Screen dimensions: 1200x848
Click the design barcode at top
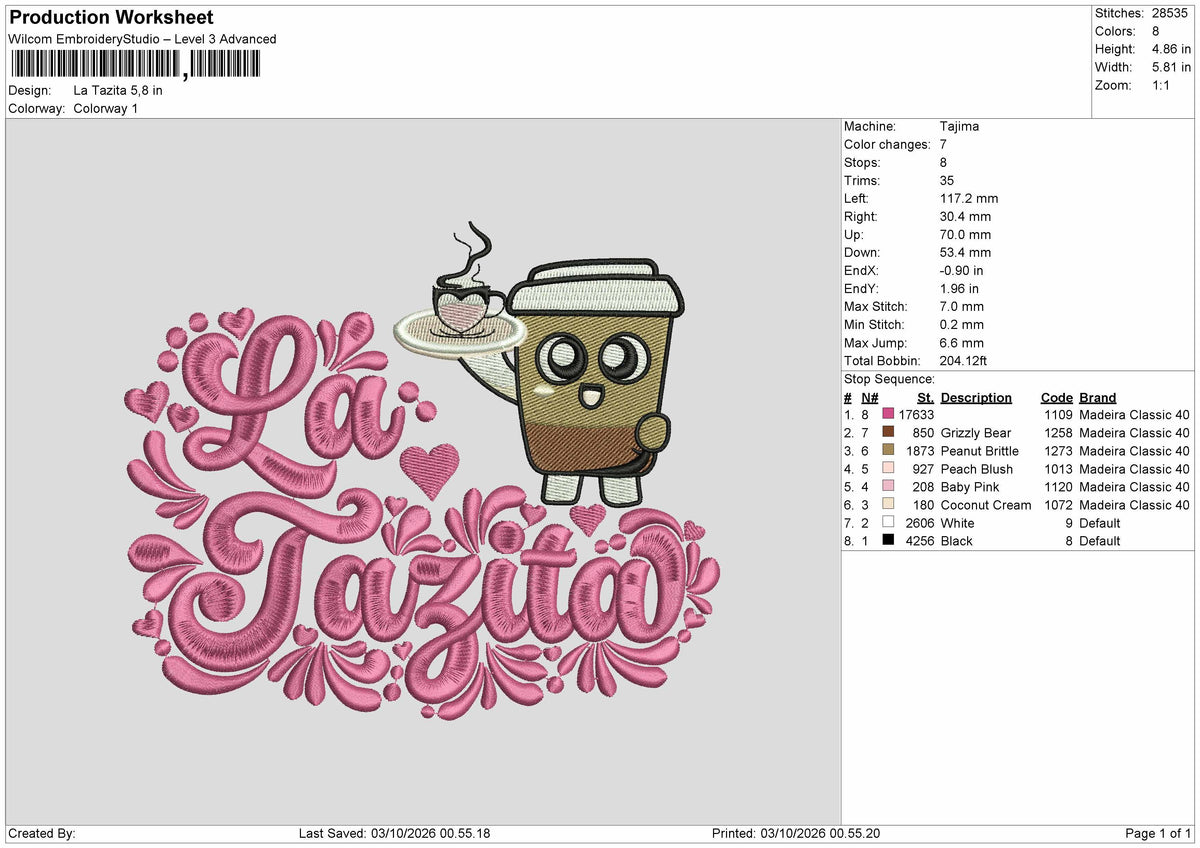(135, 64)
